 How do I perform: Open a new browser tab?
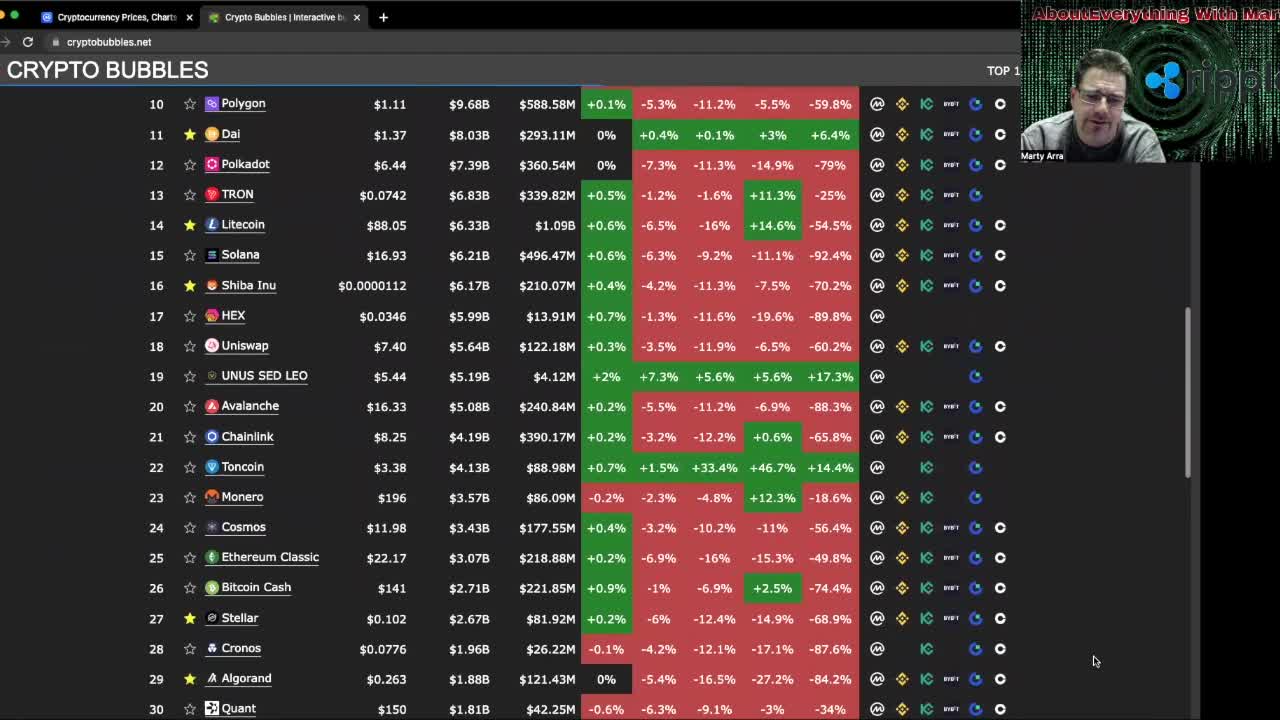[383, 17]
